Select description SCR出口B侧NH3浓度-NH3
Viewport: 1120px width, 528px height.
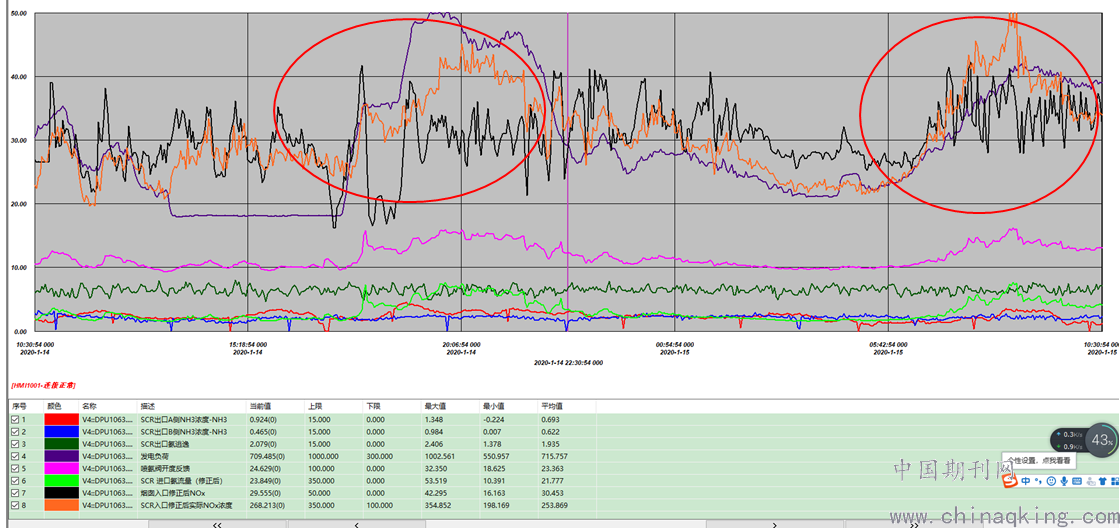pyautogui.click(x=184, y=432)
